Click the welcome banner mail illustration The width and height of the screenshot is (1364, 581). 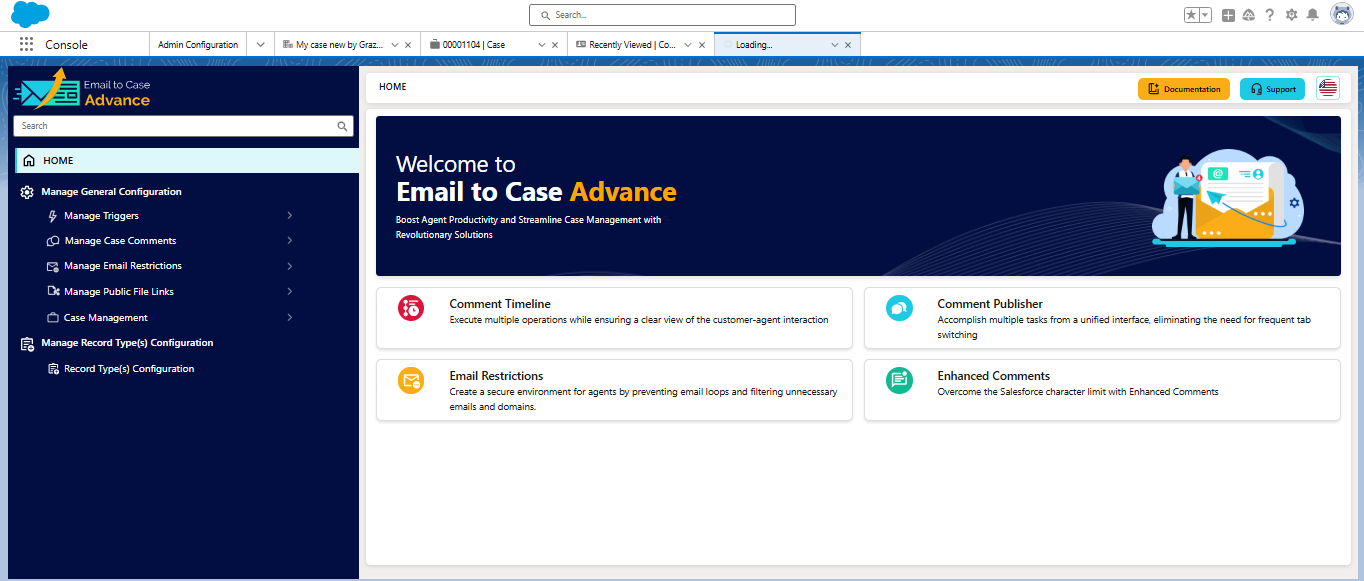coord(1228,197)
